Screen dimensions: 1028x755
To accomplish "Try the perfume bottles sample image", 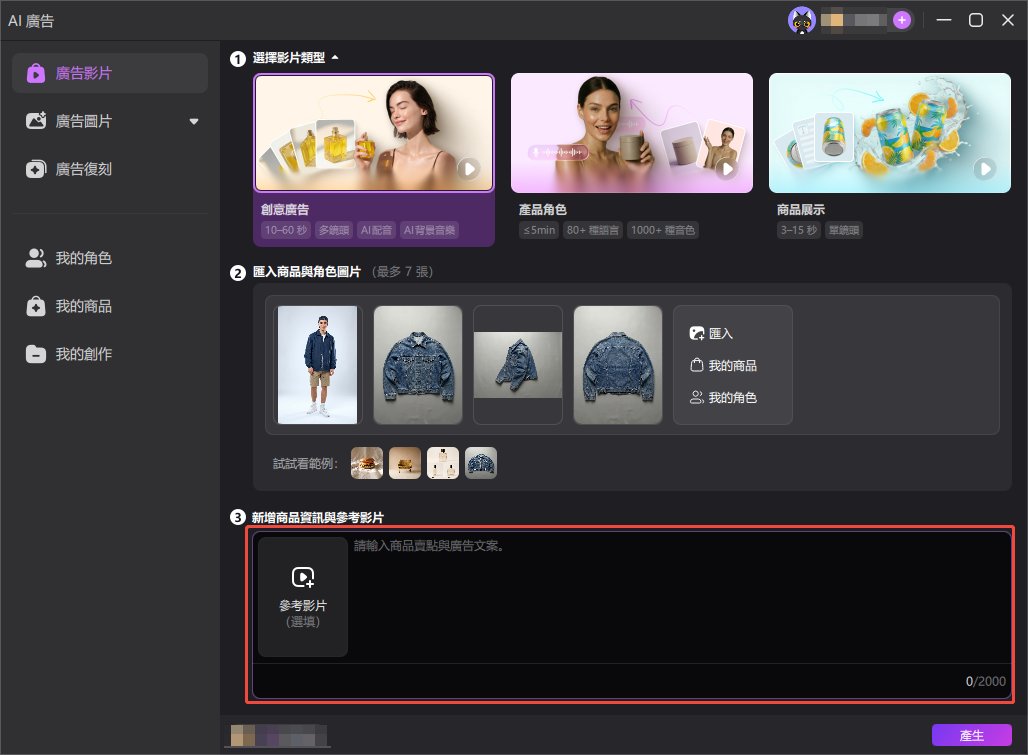I will (443, 463).
